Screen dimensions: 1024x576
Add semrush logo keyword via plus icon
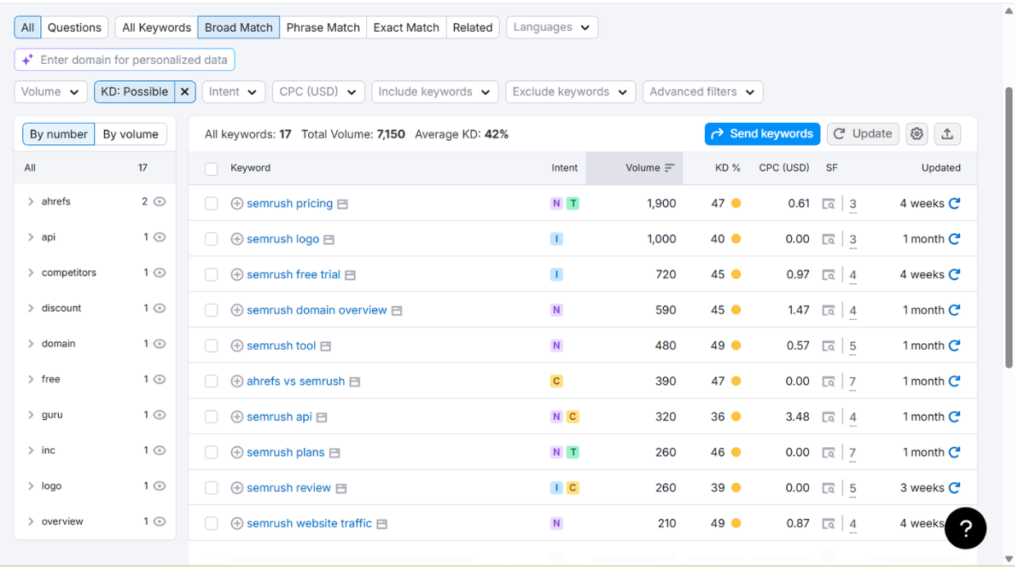237,239
